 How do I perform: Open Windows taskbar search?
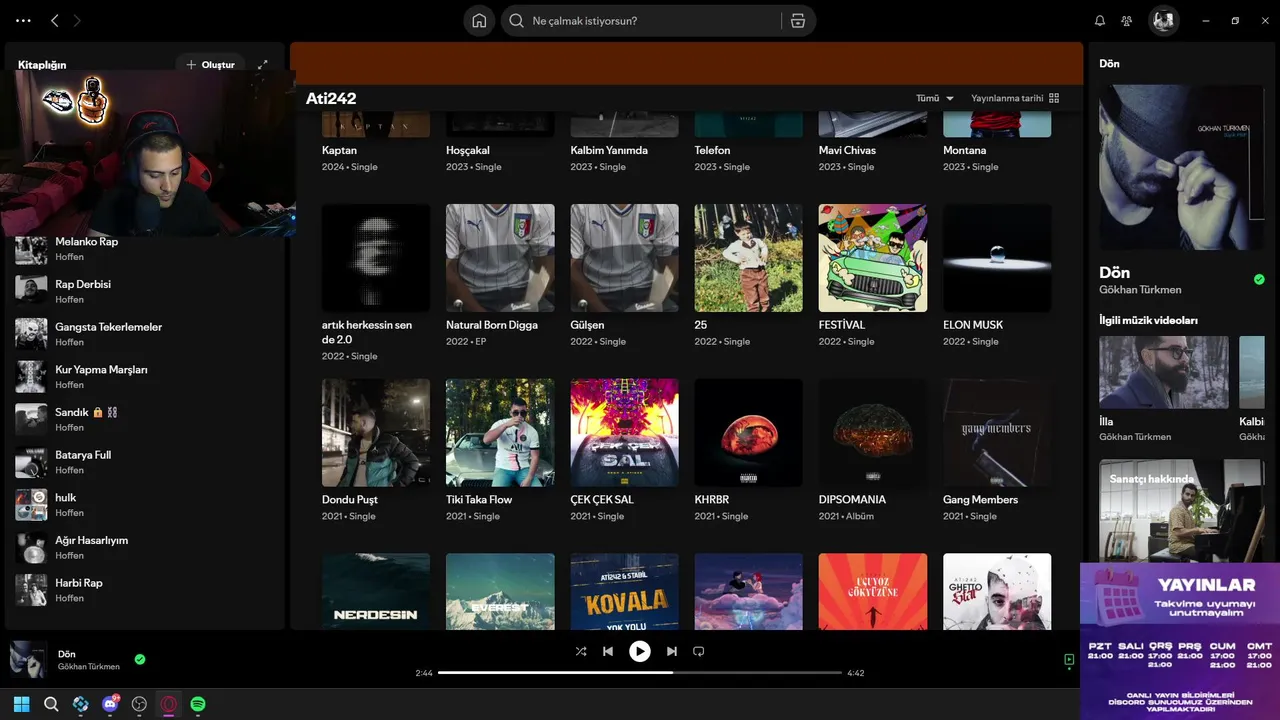(51, 704)
